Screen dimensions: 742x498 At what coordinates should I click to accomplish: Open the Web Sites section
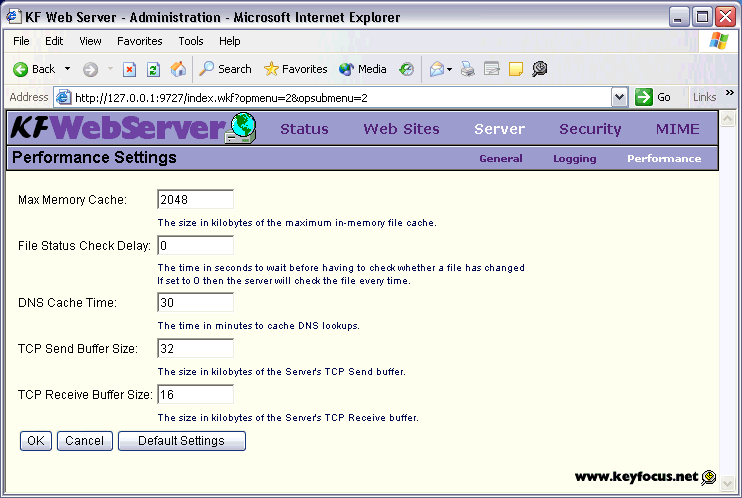coord(401,129)
